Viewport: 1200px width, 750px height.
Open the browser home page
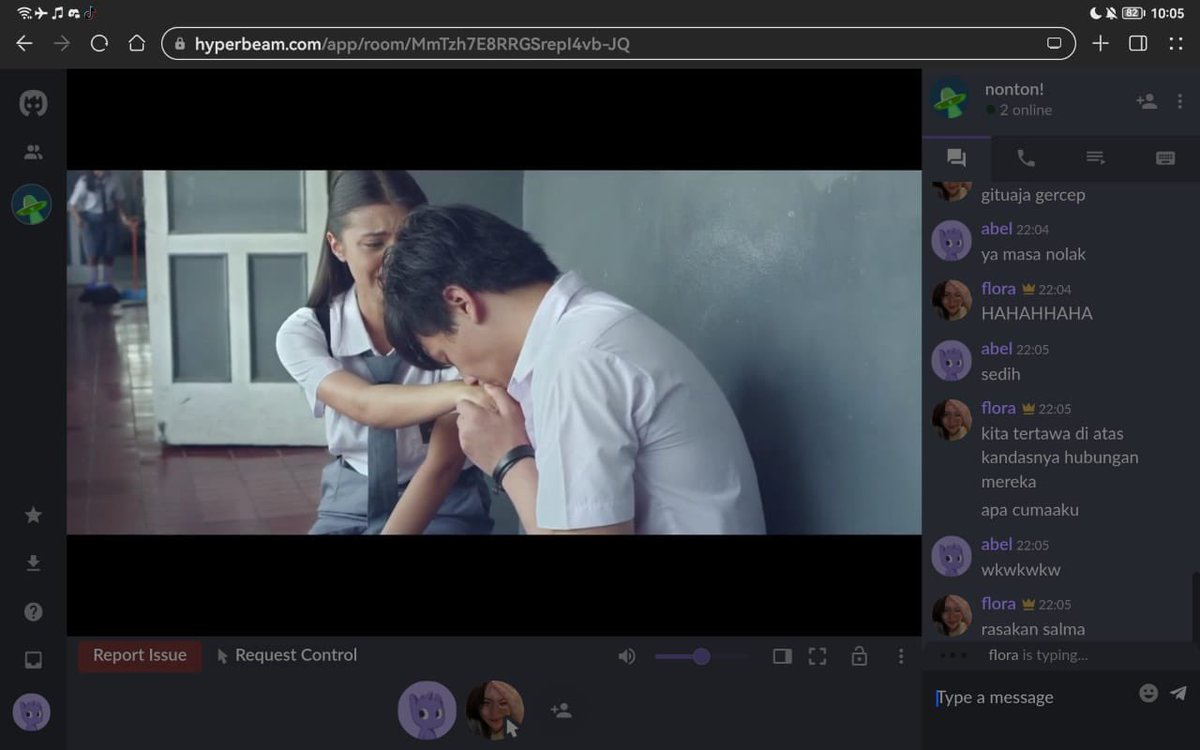point(137,44)
